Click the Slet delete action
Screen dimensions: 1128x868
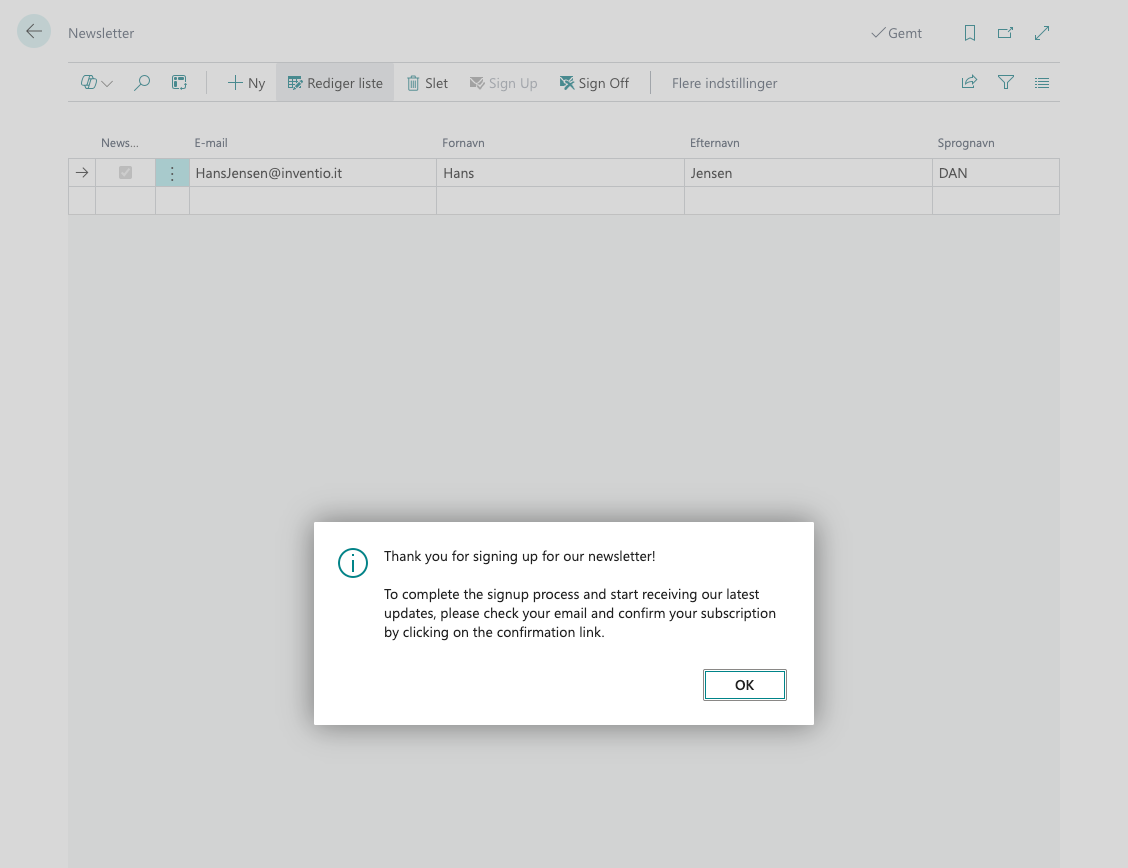point(427,83)
